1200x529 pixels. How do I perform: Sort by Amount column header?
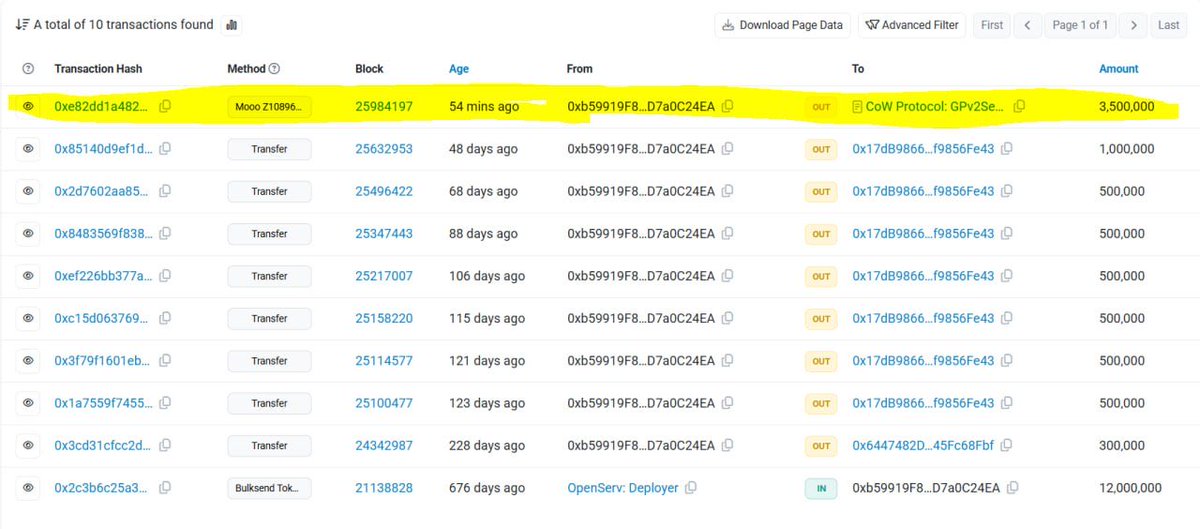tap(1119, 69)
